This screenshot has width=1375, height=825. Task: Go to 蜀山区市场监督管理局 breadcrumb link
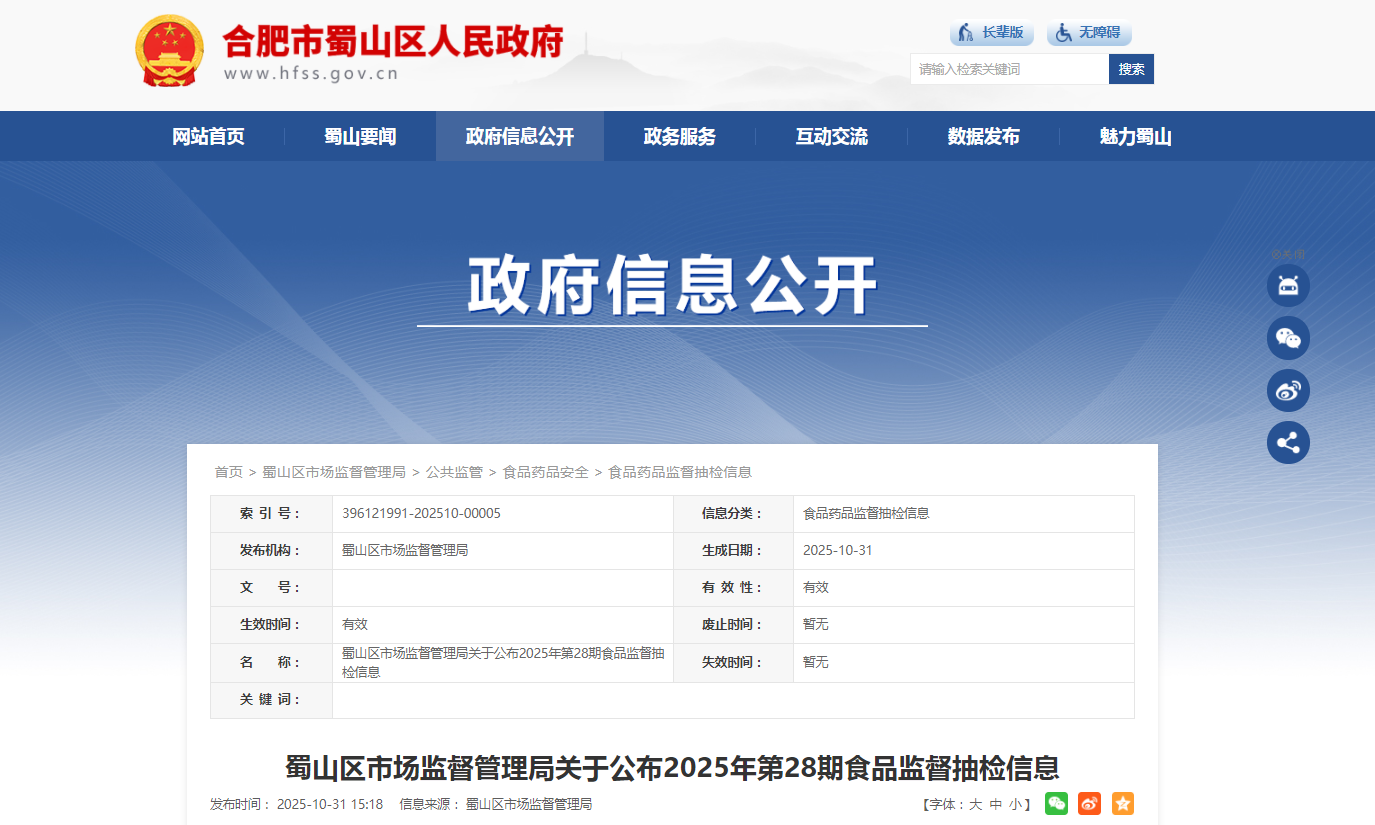(x=334, y=472)
